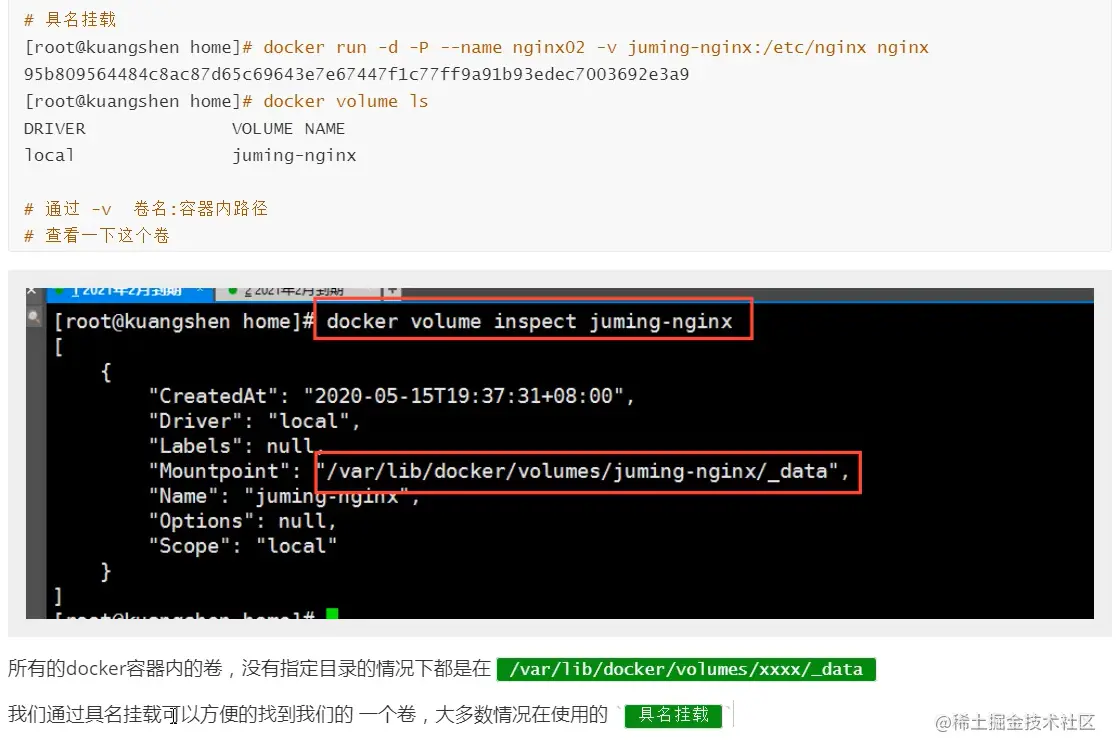Click the "docker volume ls" command in code block

tap(346, 101)
